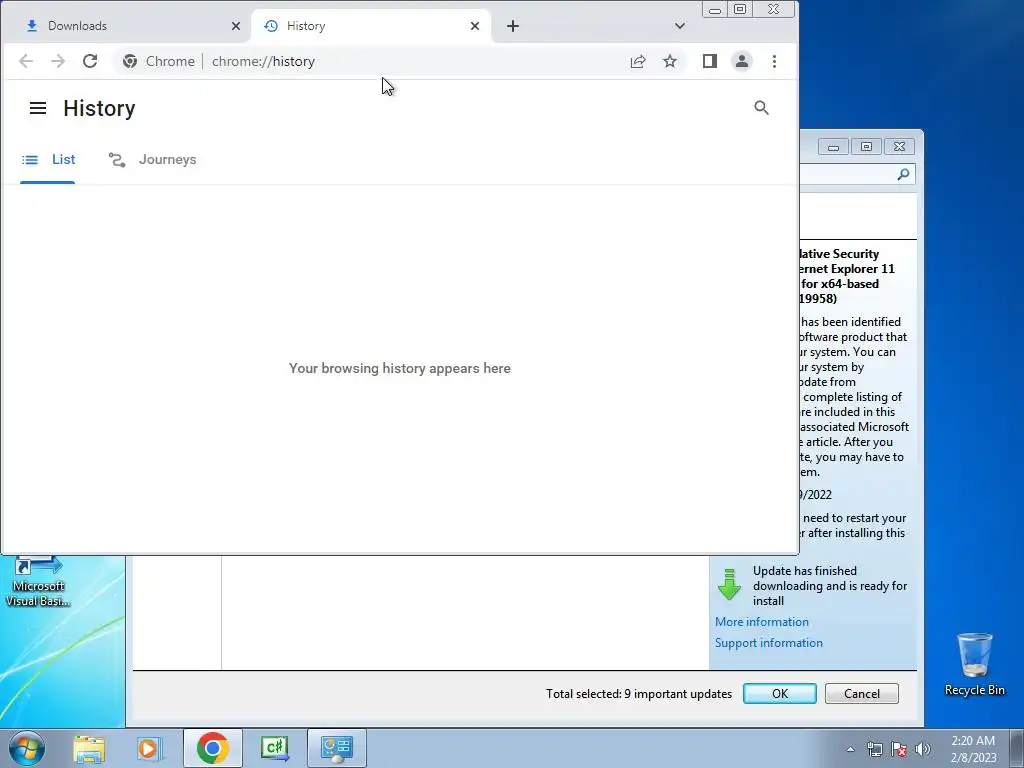1024x768 pixels.
Task: Switch to the List view tab
Action: coord(48,159)
